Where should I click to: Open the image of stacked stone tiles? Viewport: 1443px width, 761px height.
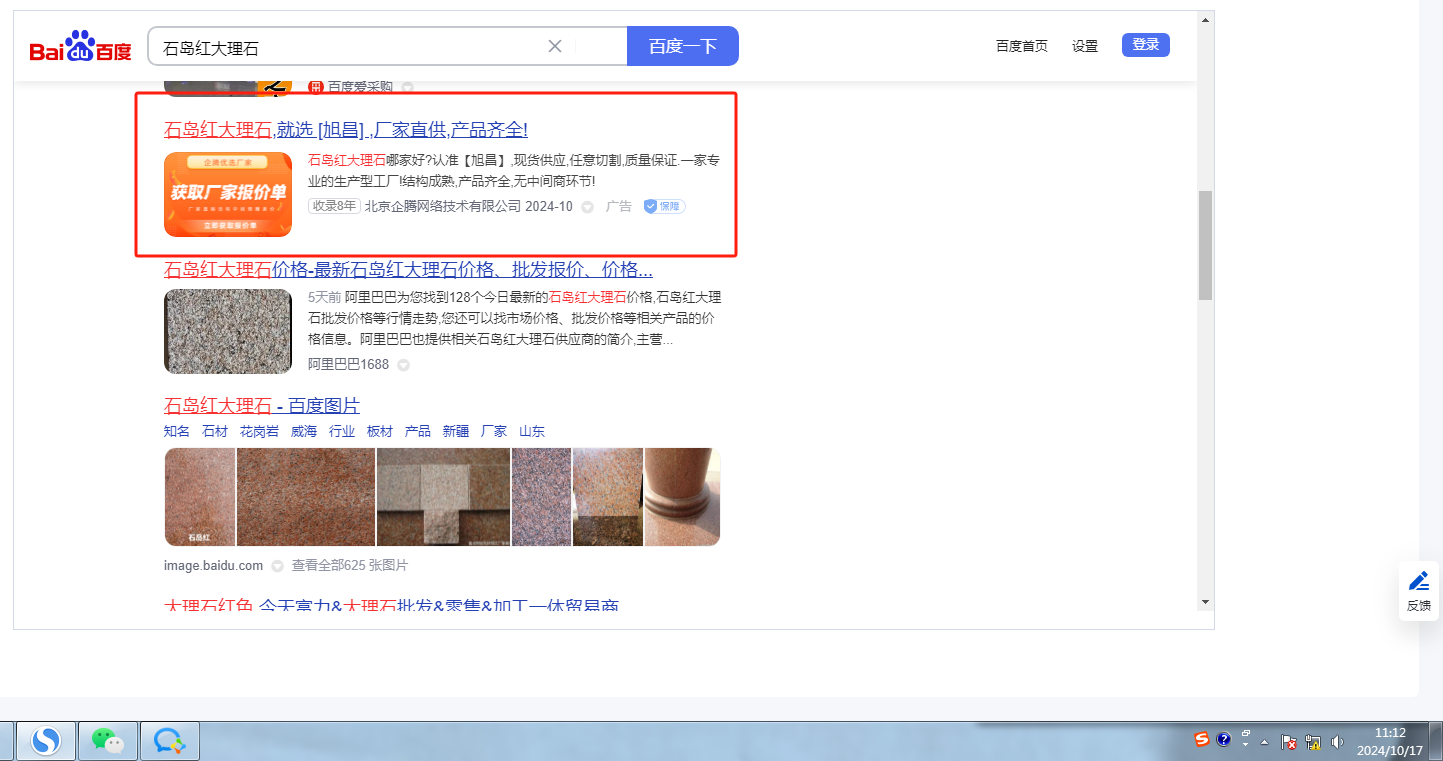click(x=443, y=497)
